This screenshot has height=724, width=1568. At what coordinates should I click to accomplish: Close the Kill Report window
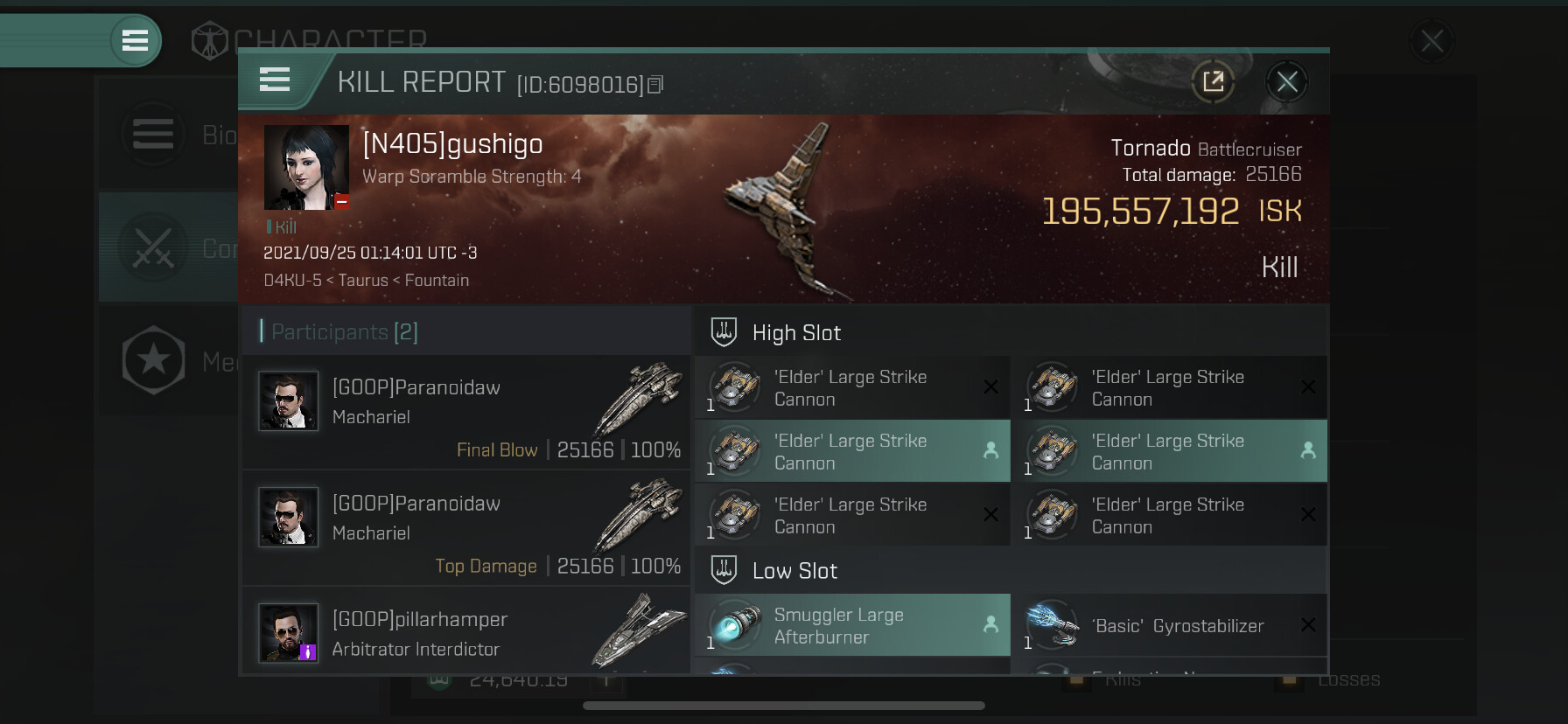1287,82
